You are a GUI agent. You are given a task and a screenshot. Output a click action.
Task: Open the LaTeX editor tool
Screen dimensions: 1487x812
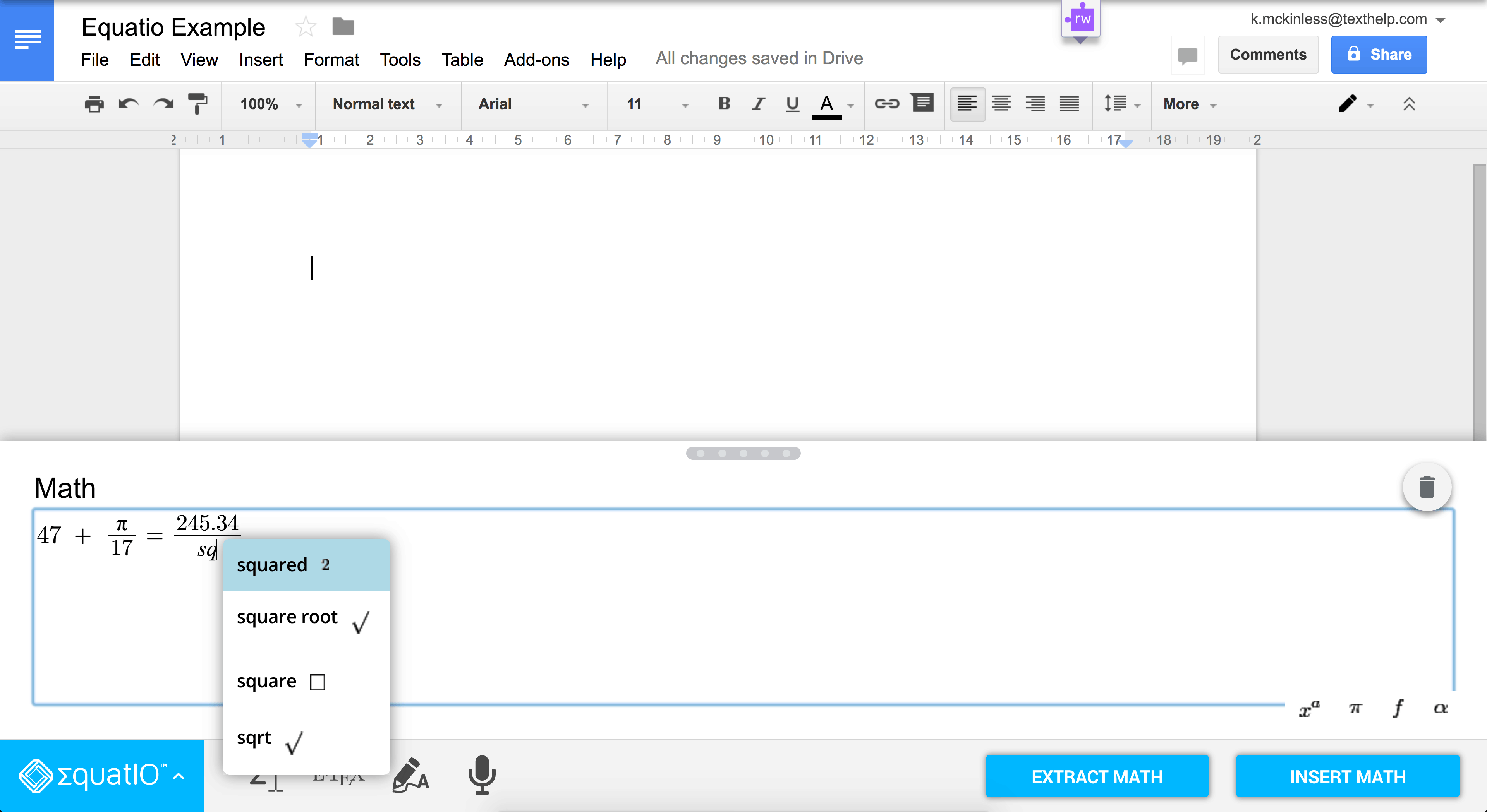tap(339, 779)
